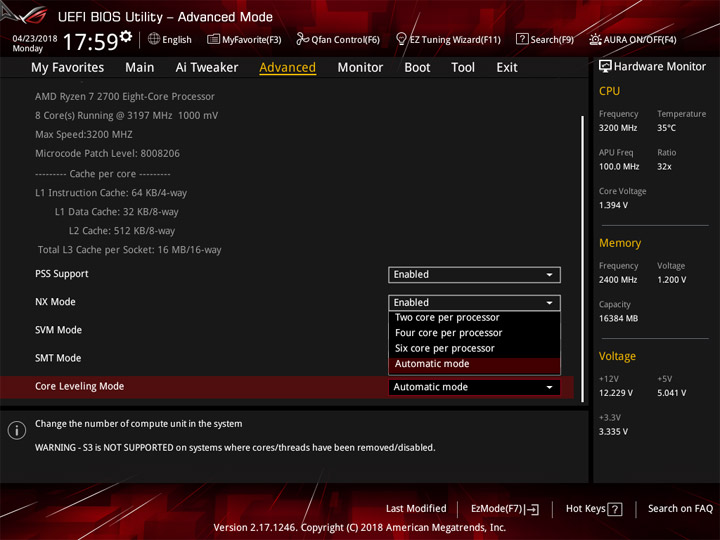The height and width of the screenshot is (540, 720).
Task: Click the +12V 12.229 V reading
Action: click(615, 393)
